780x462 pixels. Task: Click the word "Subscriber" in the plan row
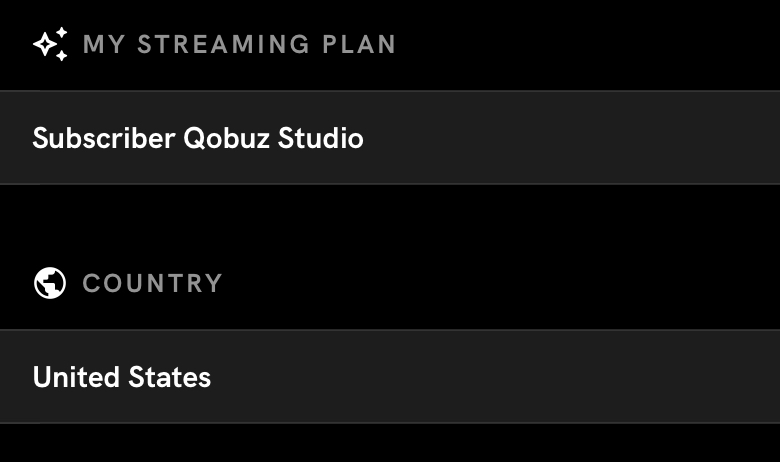103,138
